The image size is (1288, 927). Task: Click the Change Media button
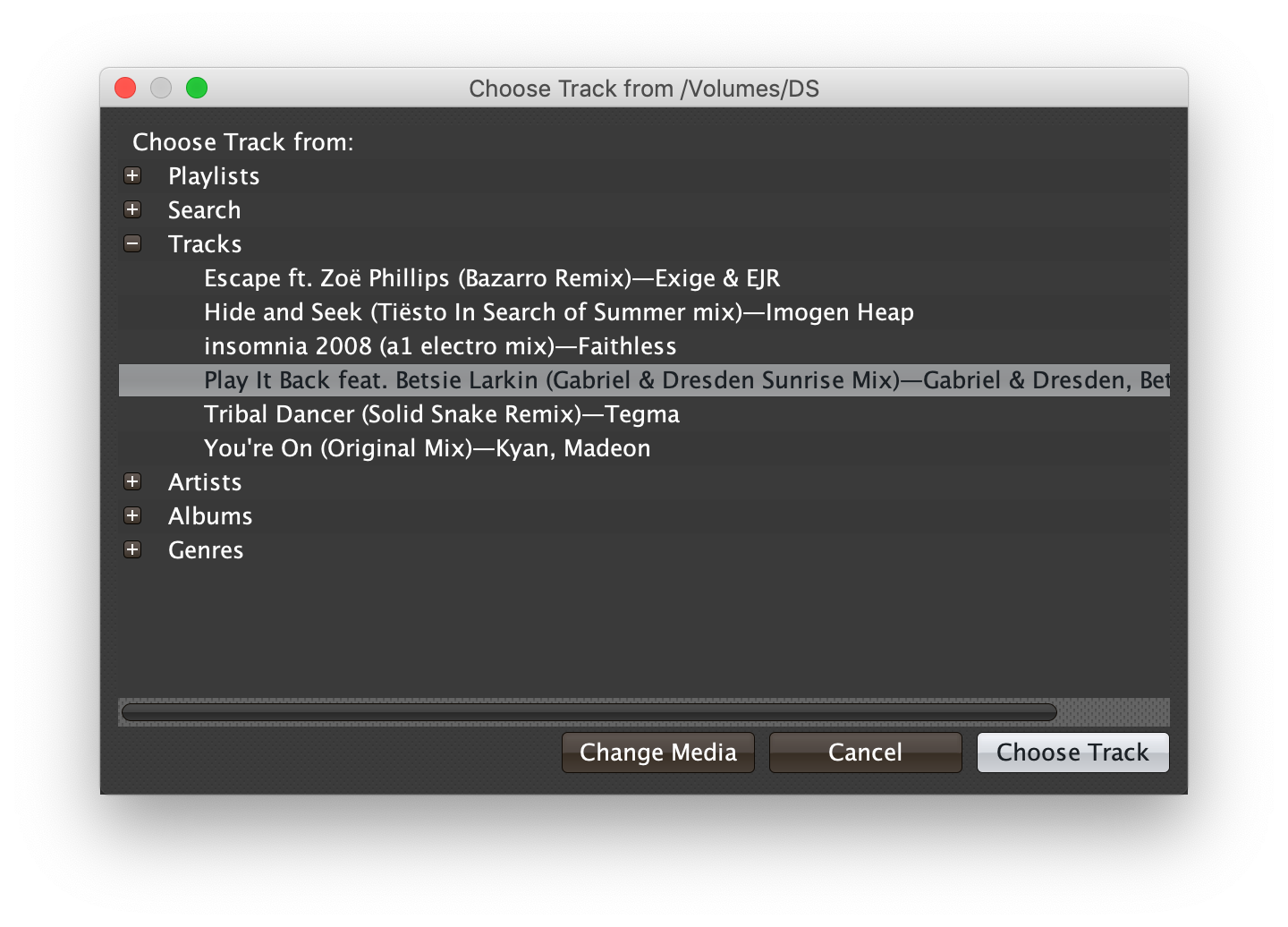[658, 753]
